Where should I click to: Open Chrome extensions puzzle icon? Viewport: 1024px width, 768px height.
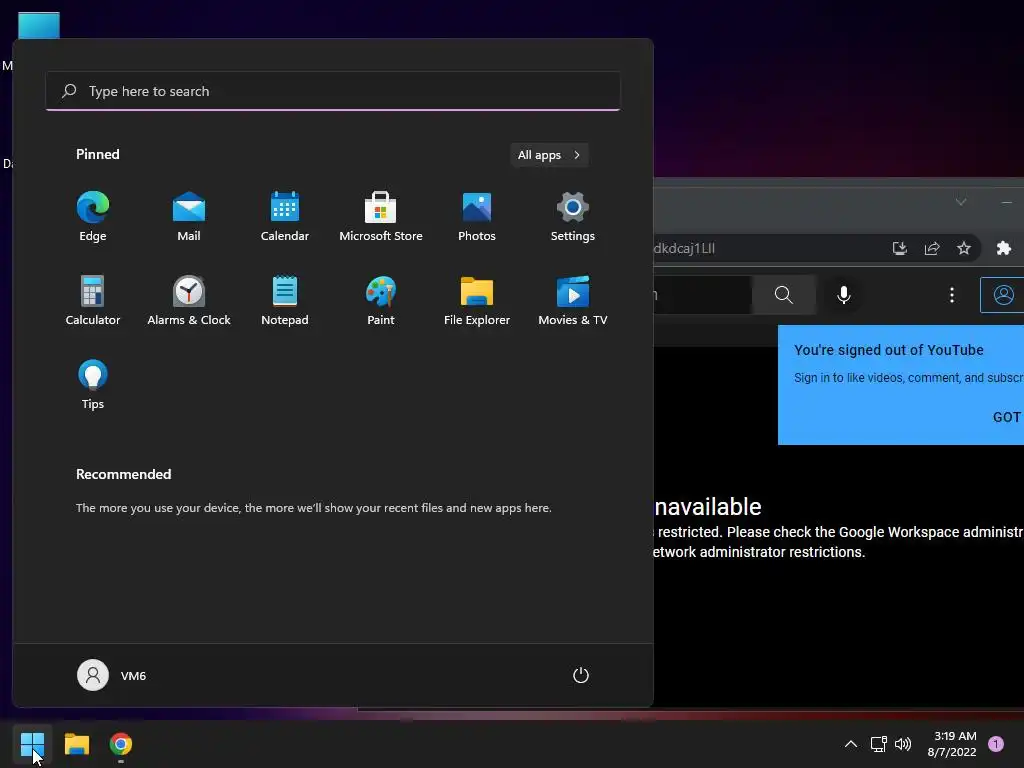tap(1004, 248)
